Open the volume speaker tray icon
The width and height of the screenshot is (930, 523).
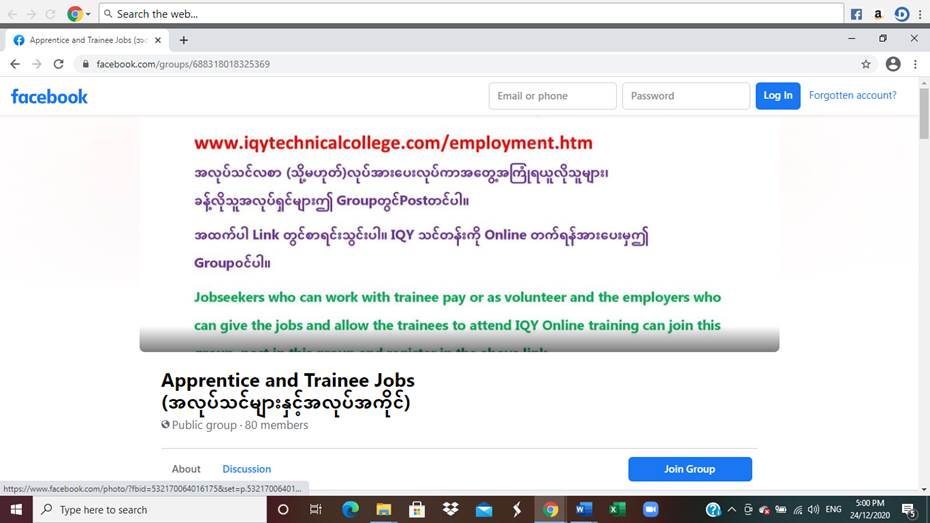click(814, 509)
